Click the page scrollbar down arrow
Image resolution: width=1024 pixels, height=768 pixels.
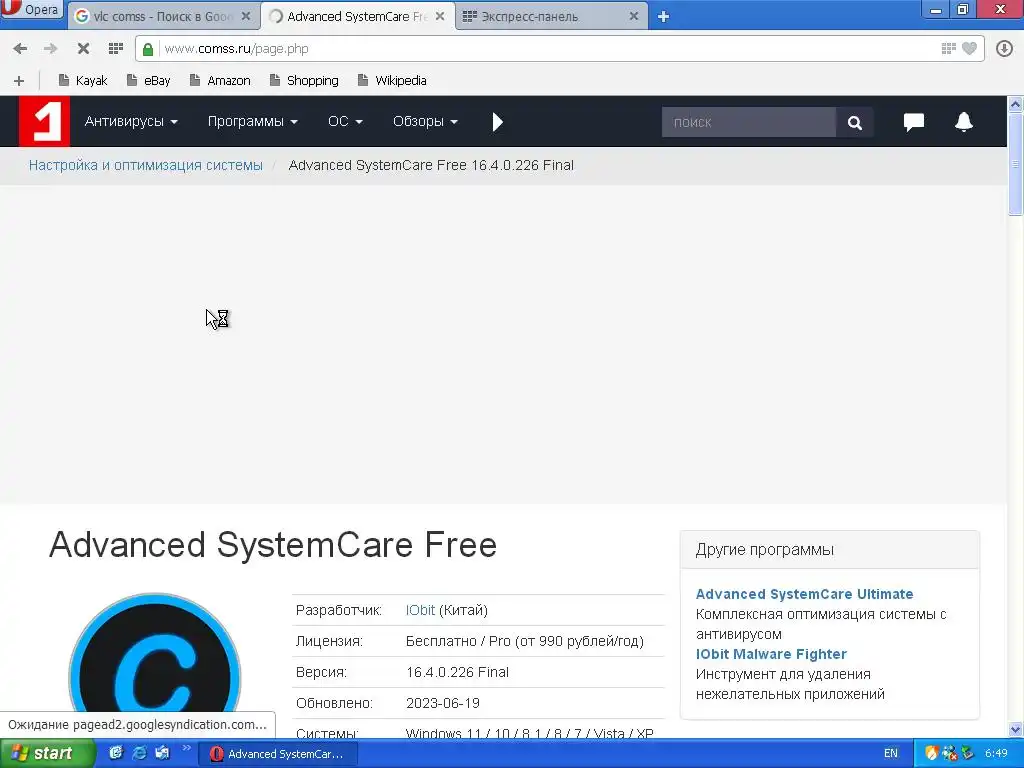tap(1015, 730)
